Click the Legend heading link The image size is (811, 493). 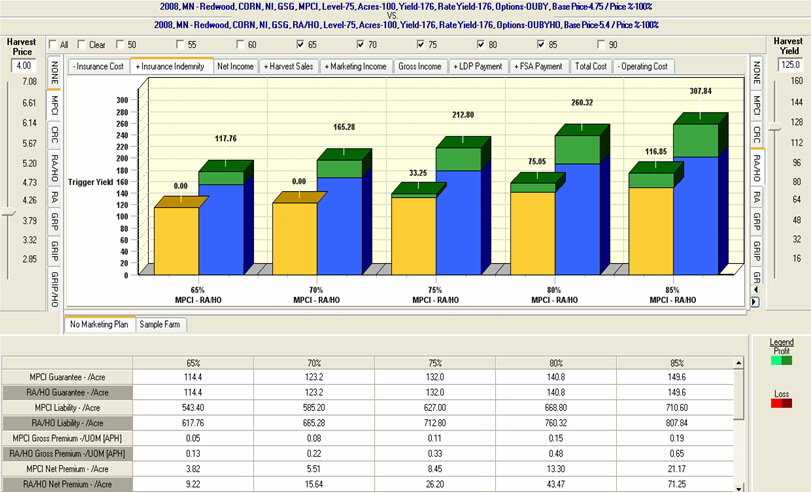[781, 342]
